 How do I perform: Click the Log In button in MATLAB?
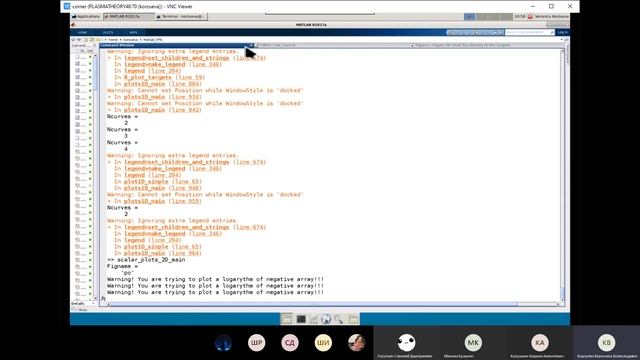click(x=563, y=32)
